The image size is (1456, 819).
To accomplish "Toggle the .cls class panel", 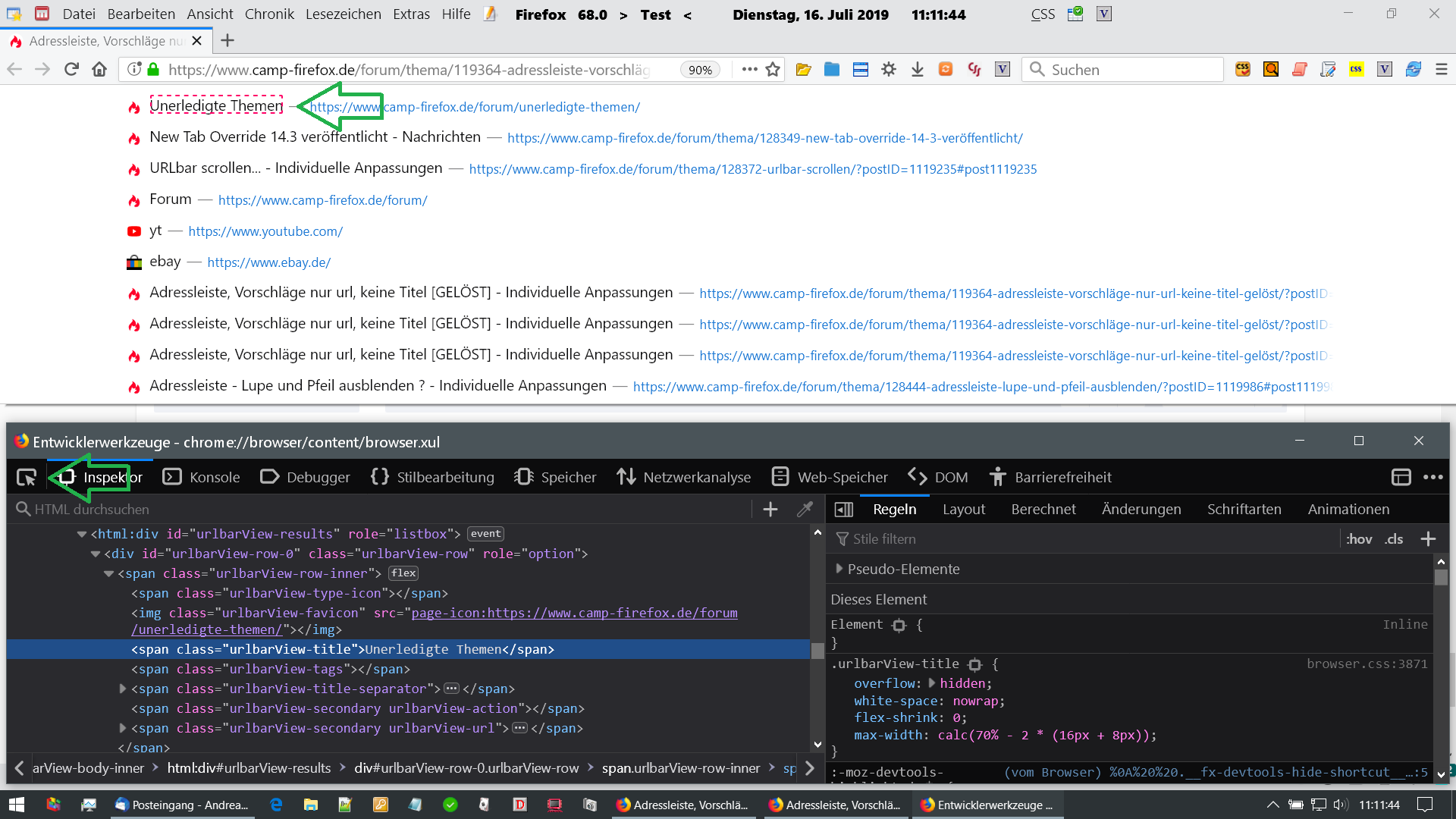I will click(x=1394, y=539).
